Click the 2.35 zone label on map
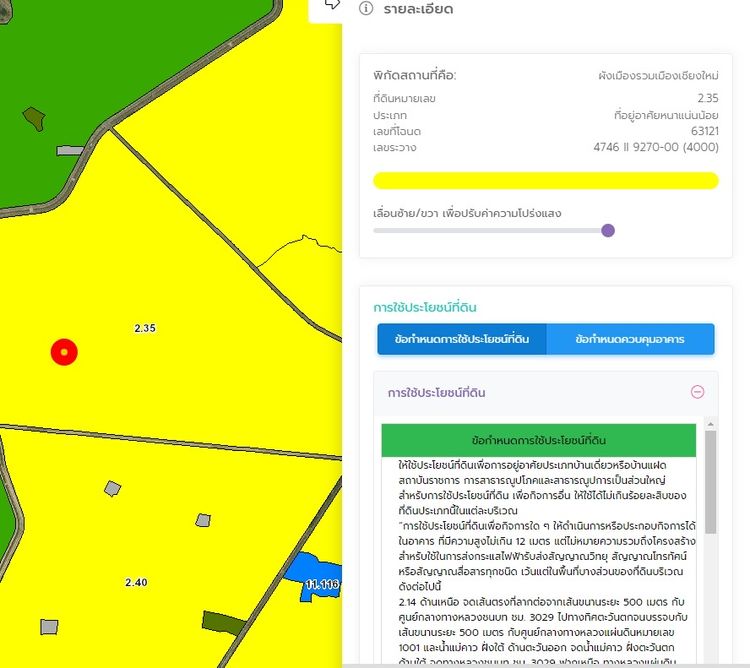Screen dimensions: 750x668 tap(145, 328)
